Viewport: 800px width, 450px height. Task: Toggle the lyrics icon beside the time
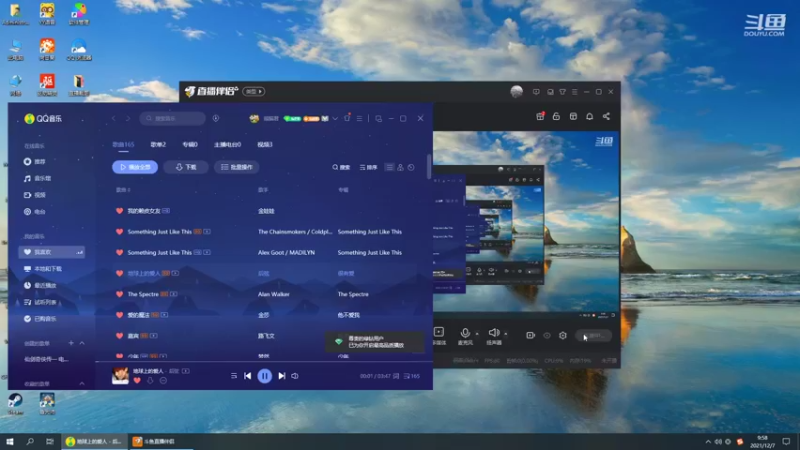click(396, 376)
